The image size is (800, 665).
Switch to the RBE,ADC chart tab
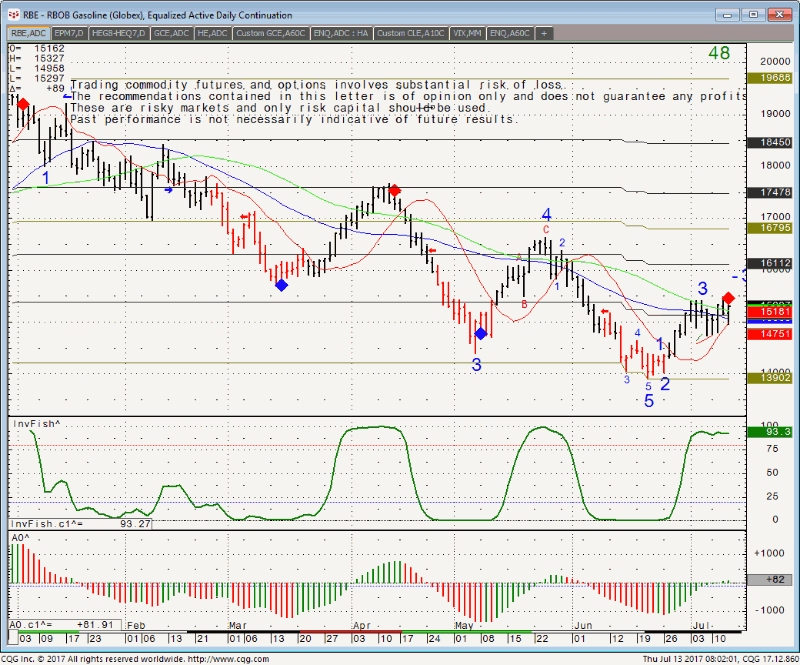pos(29,33)
